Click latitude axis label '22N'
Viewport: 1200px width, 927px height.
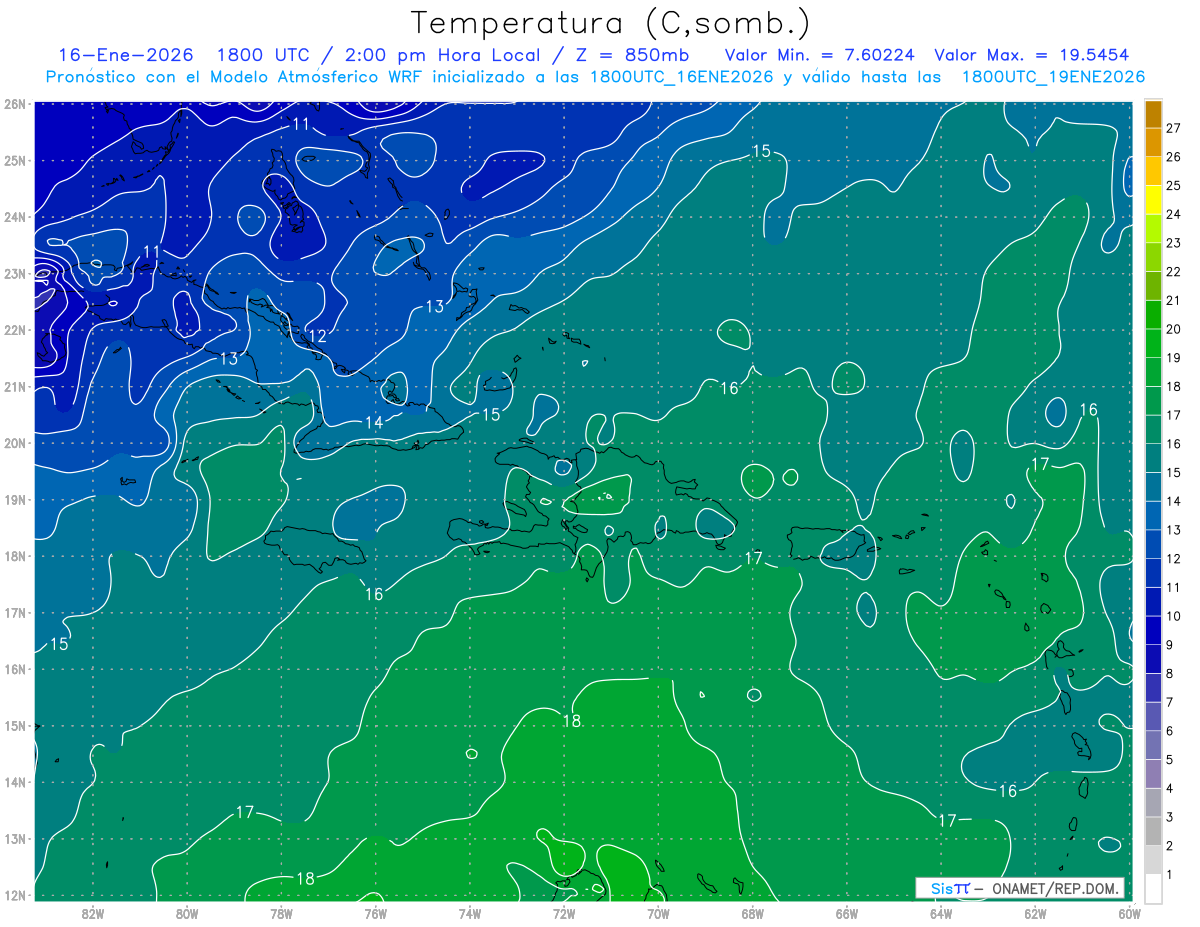point(14,330)
